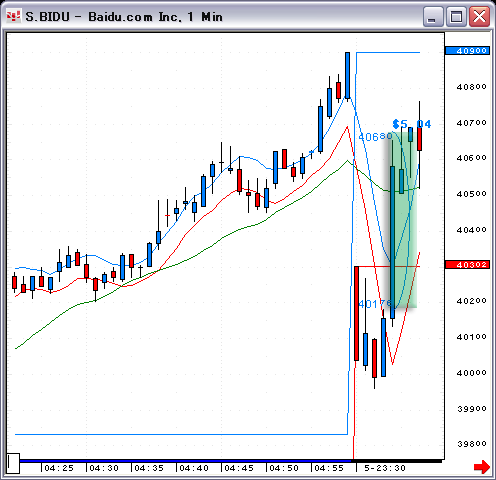Click the 40000 price axis label
The height and width of the screenshot is (480, 496).
(471, 373)
